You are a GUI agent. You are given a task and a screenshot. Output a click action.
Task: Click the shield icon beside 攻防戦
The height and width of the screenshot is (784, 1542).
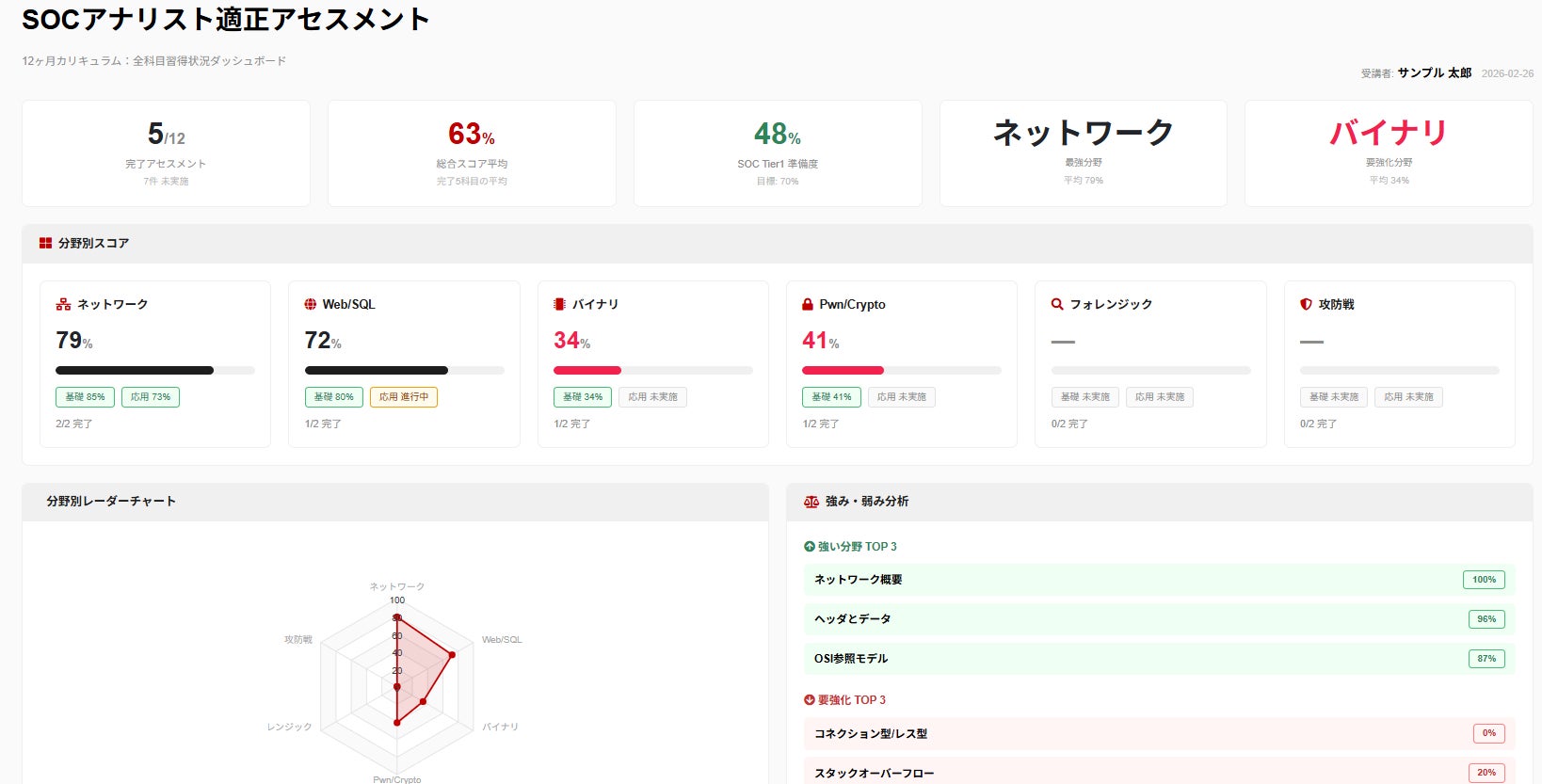(x=1306, y=304)
